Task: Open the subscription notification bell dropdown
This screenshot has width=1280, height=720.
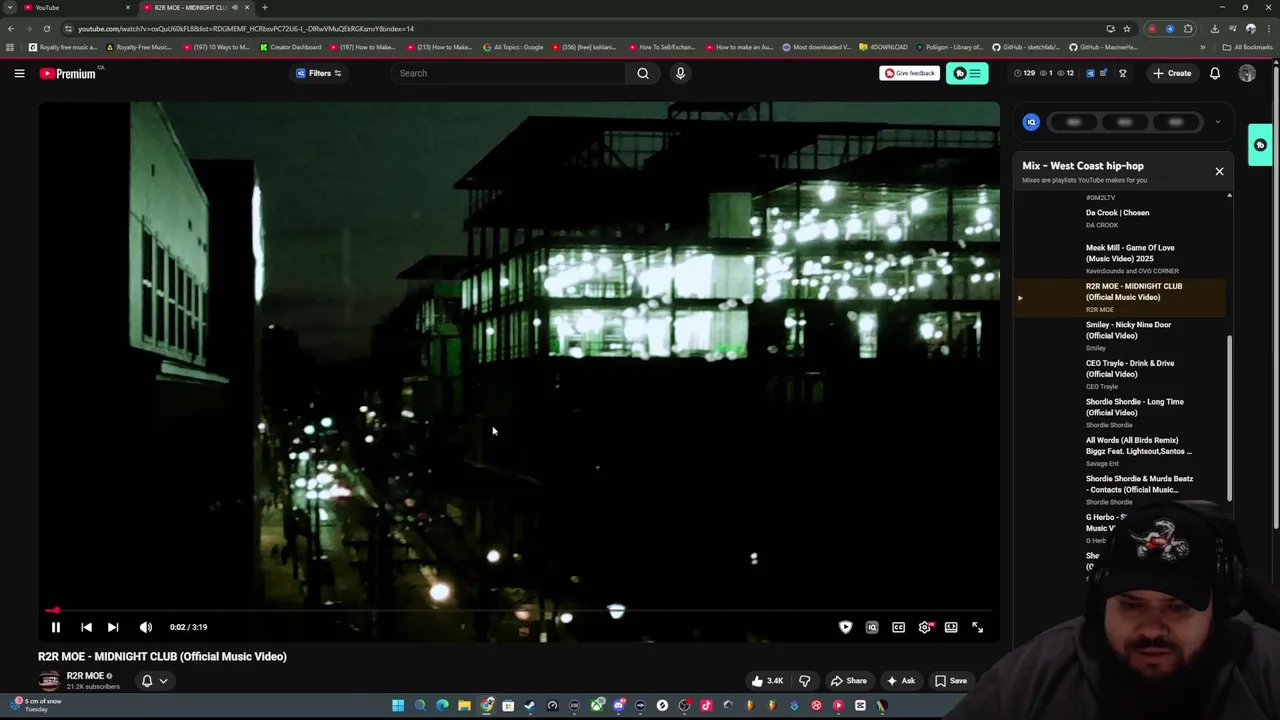Action: [154, 681]
